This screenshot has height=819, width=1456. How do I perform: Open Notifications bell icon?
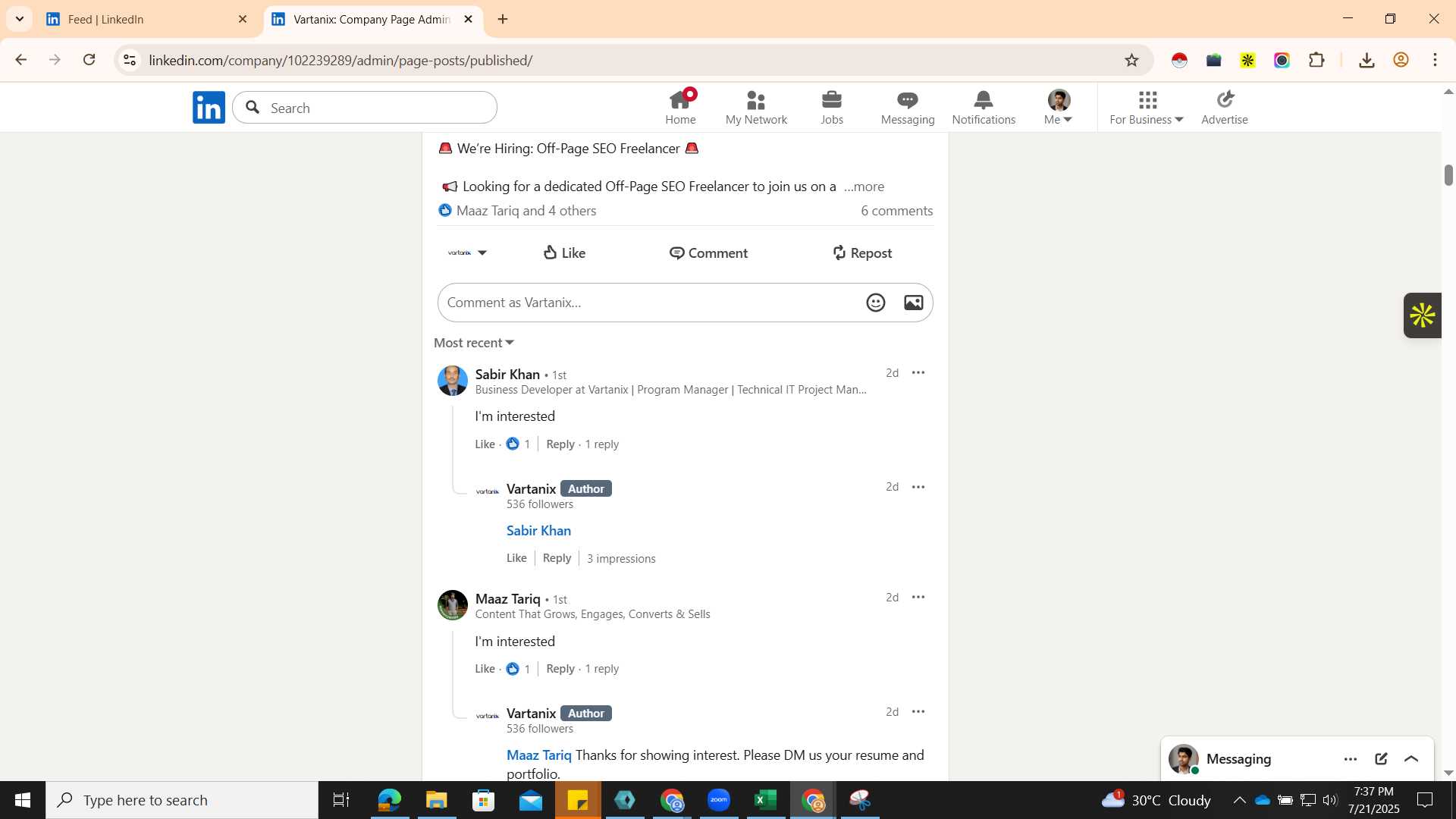click(984, 107)
